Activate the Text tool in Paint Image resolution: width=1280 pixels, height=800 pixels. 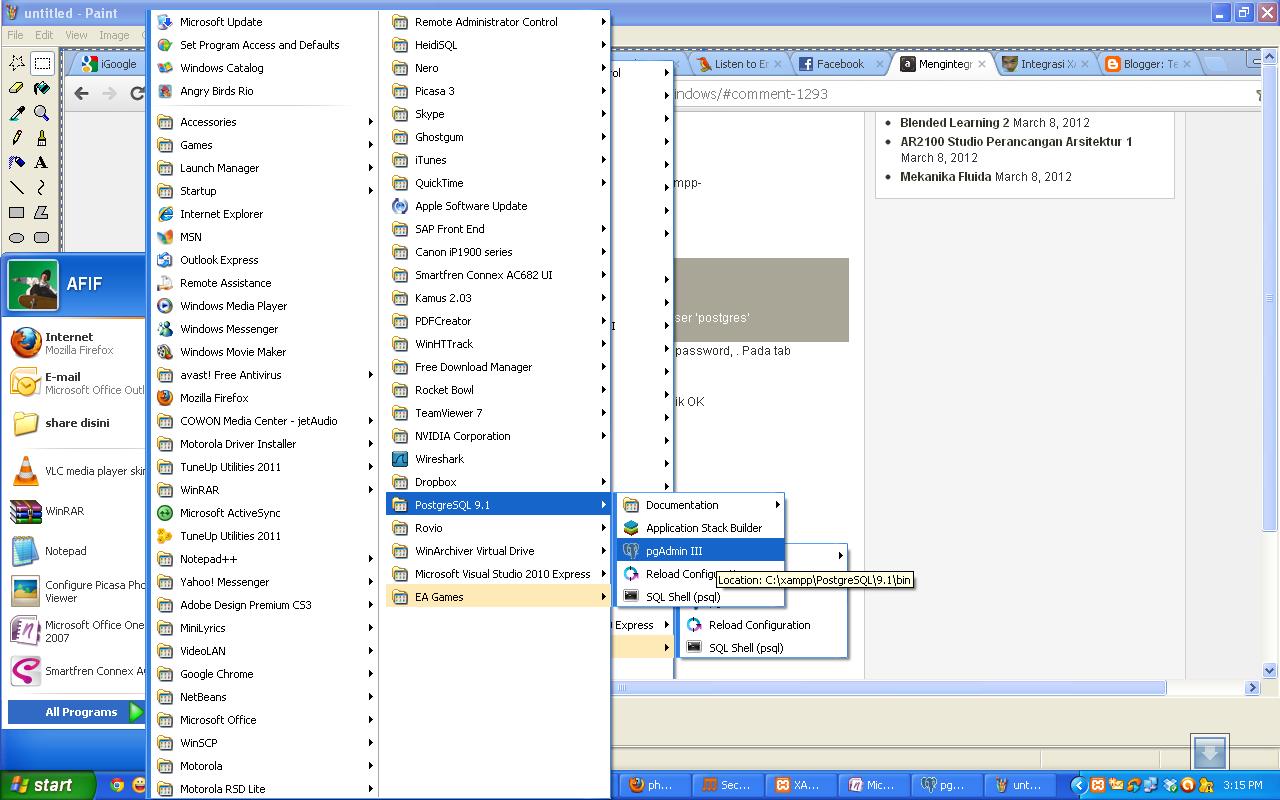tap(42, 163)
